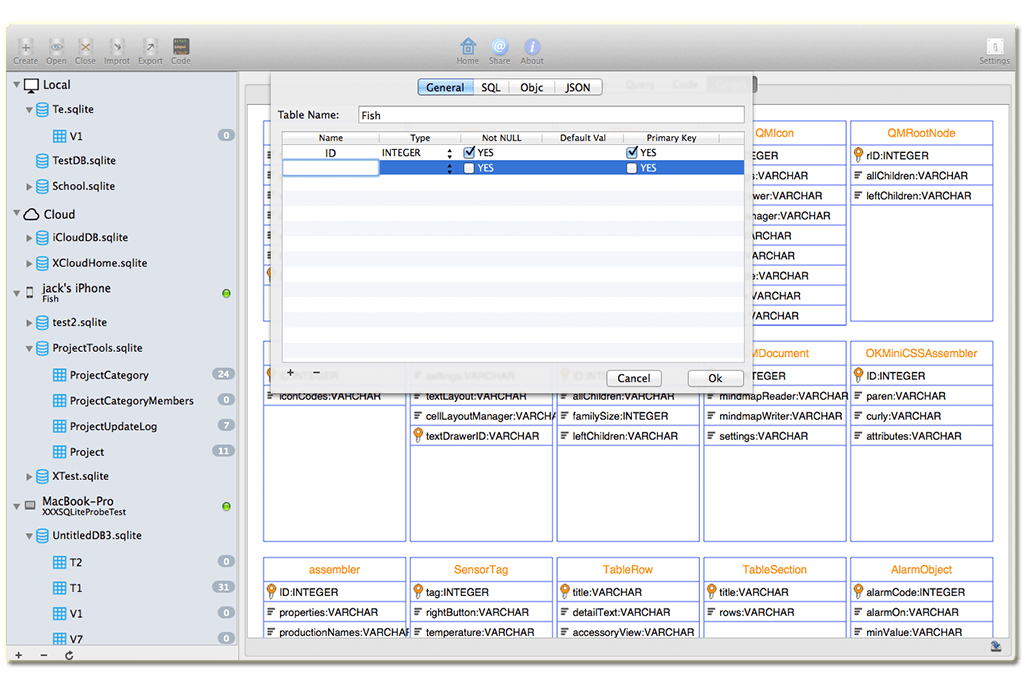1024x683 pixels.
Task: Select the AlarmObject table card title
Action: 921,569
